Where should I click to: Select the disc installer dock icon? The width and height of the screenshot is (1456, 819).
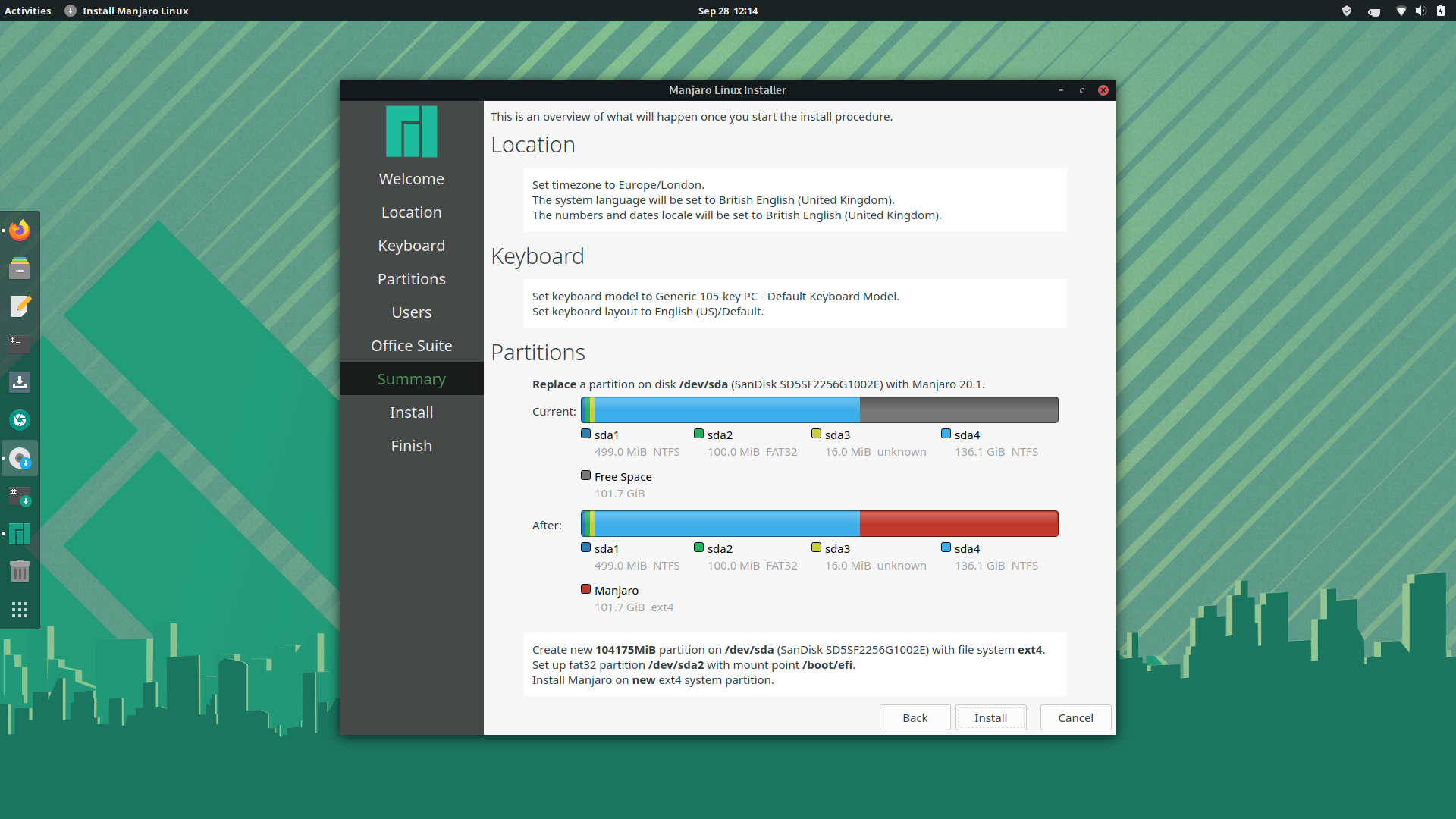[x=20, y=458]
